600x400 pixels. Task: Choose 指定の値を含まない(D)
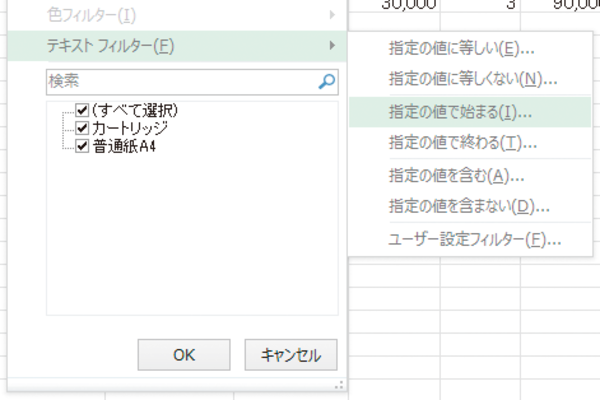coord(470,207)
